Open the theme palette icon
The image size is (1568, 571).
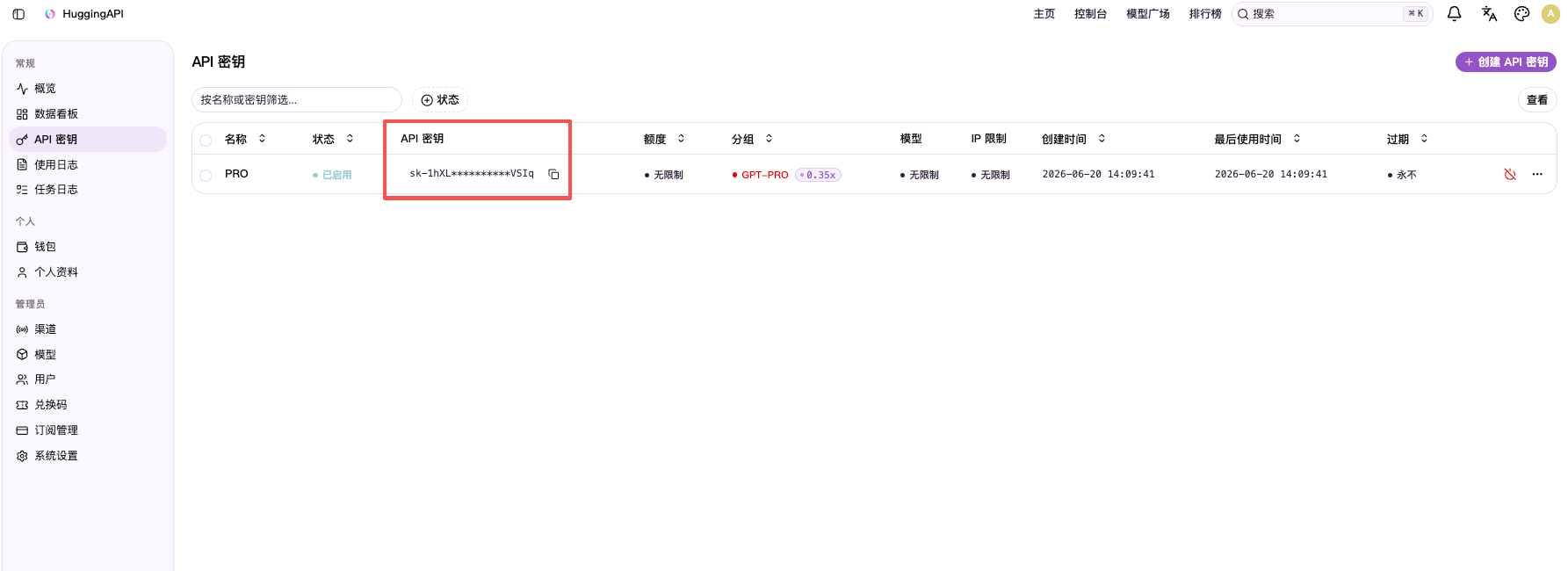point(1522,13)
